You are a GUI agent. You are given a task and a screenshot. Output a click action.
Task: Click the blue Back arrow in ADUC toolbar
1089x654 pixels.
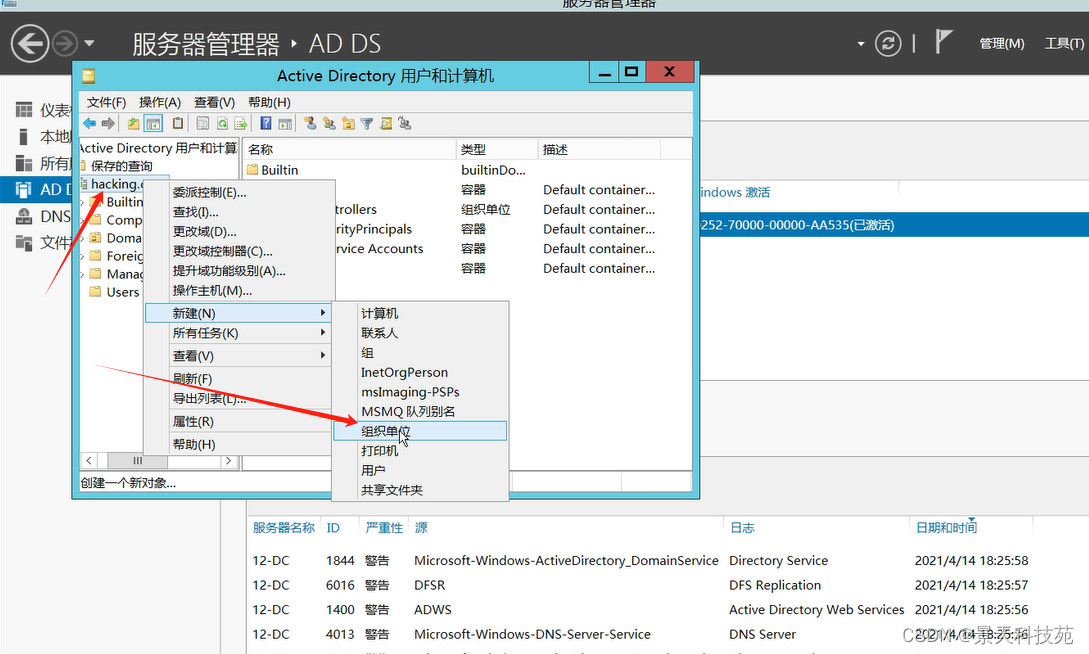pos(89,124)
